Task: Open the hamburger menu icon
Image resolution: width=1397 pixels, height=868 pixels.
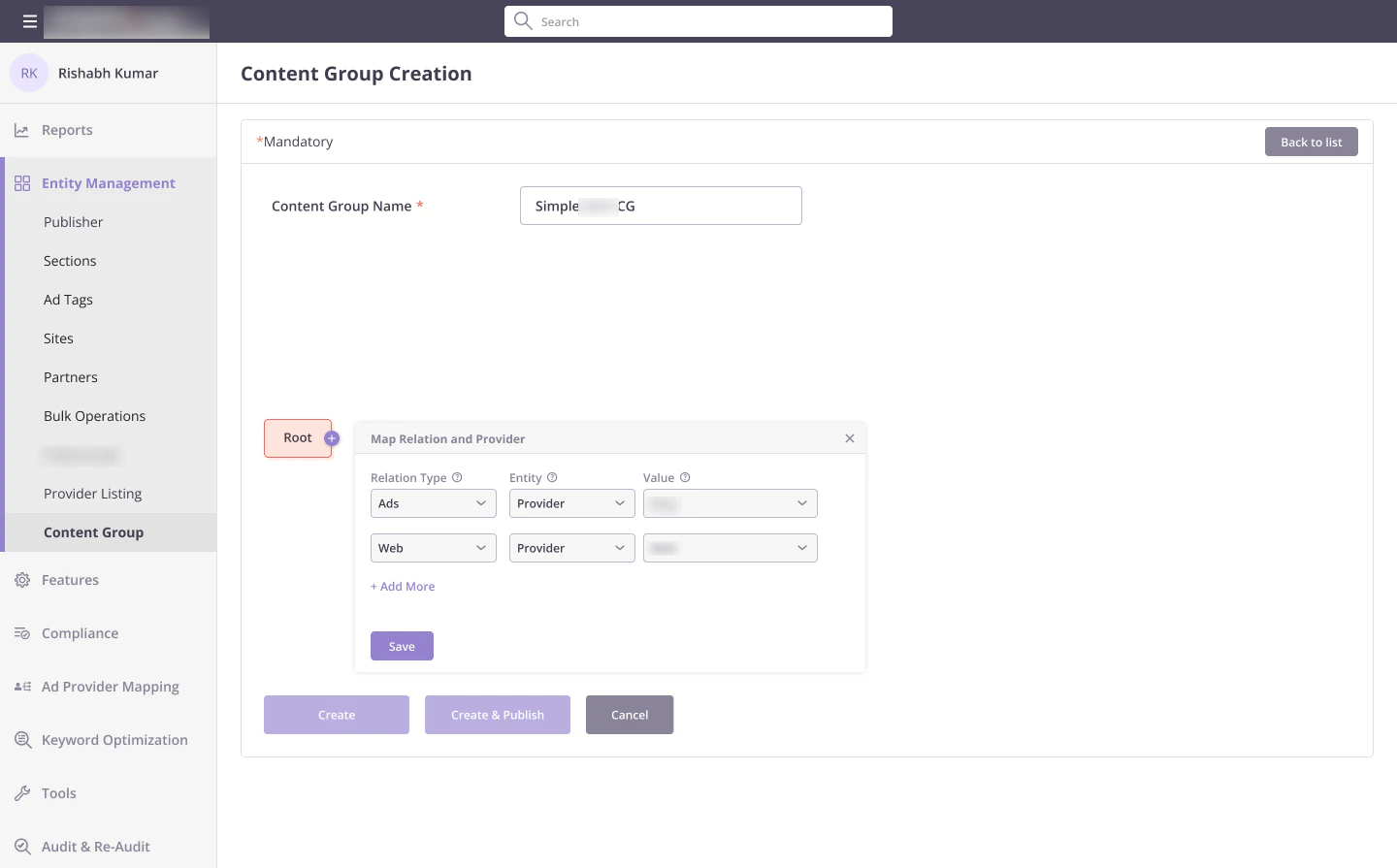Action: (30, 21)
